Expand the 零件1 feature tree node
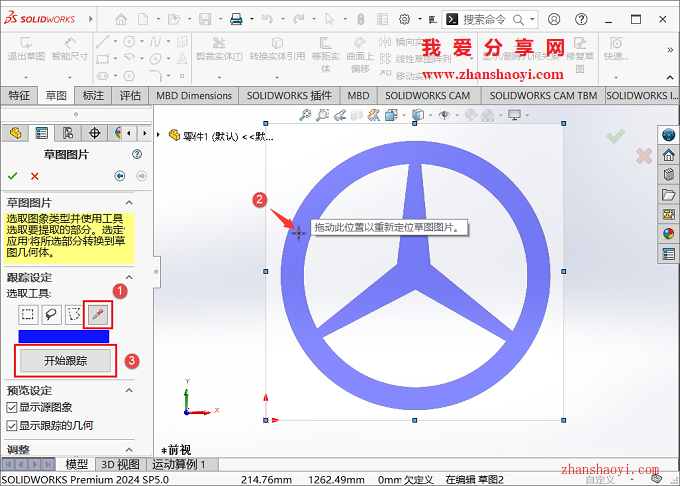The width and height of the screenshot is (680, 486). [160, 135]
